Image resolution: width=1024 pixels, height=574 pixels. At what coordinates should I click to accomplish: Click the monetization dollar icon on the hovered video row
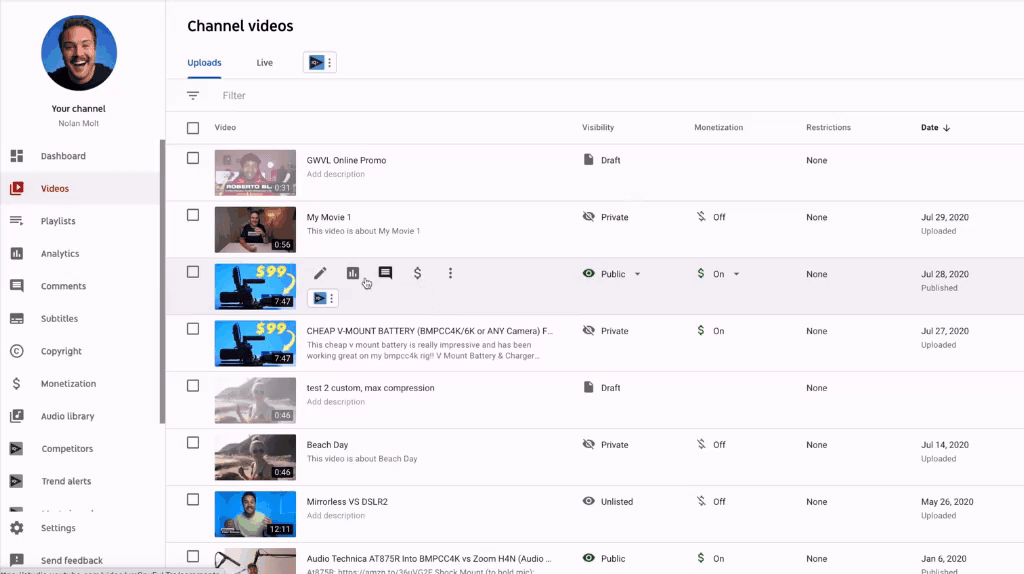point(417,273)
